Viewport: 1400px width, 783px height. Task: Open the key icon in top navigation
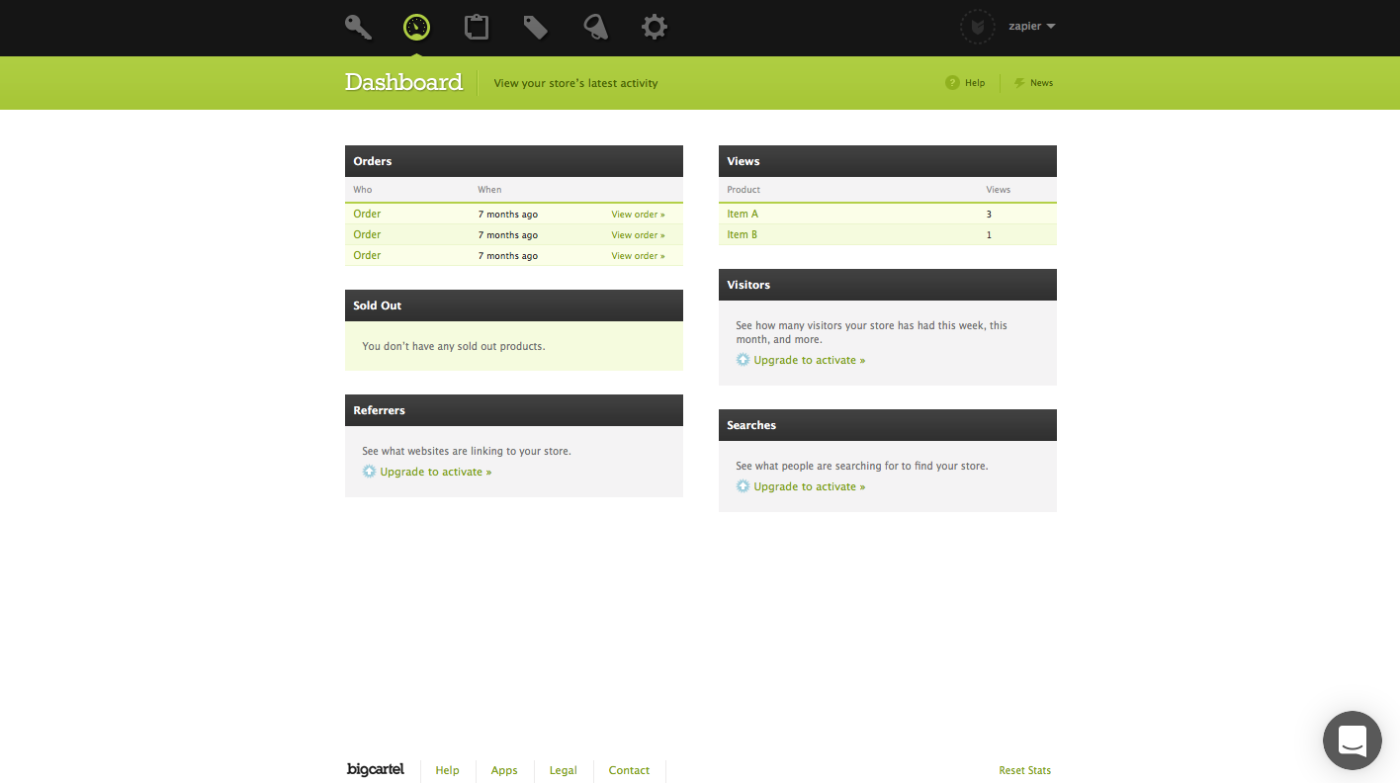(358, 27)
